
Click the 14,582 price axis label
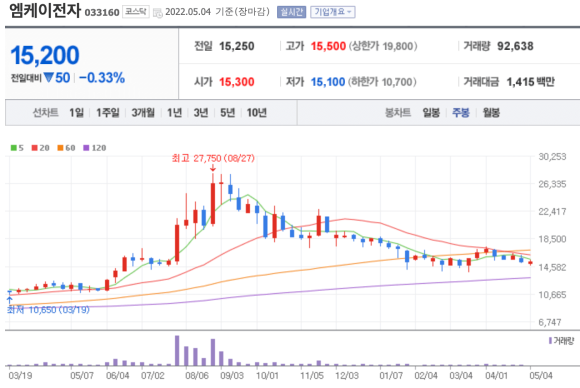pos(552,267)
